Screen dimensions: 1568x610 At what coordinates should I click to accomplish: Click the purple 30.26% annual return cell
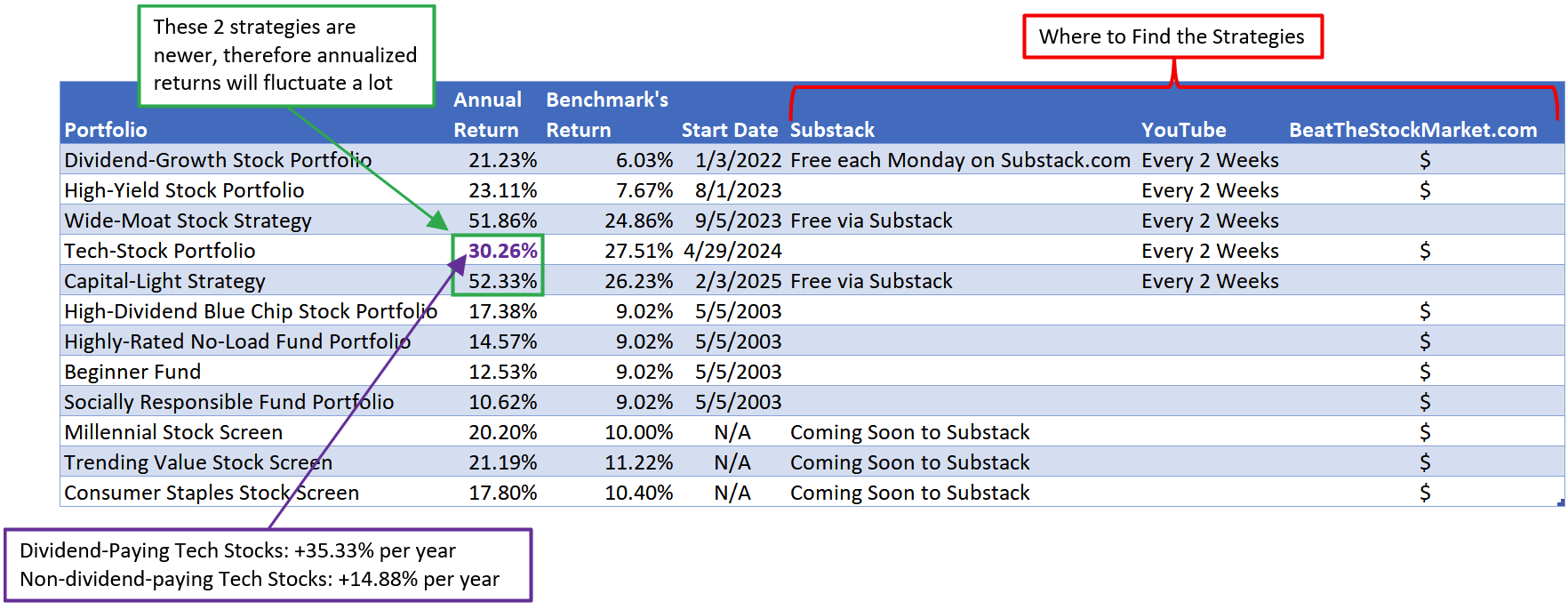[503, 251]
